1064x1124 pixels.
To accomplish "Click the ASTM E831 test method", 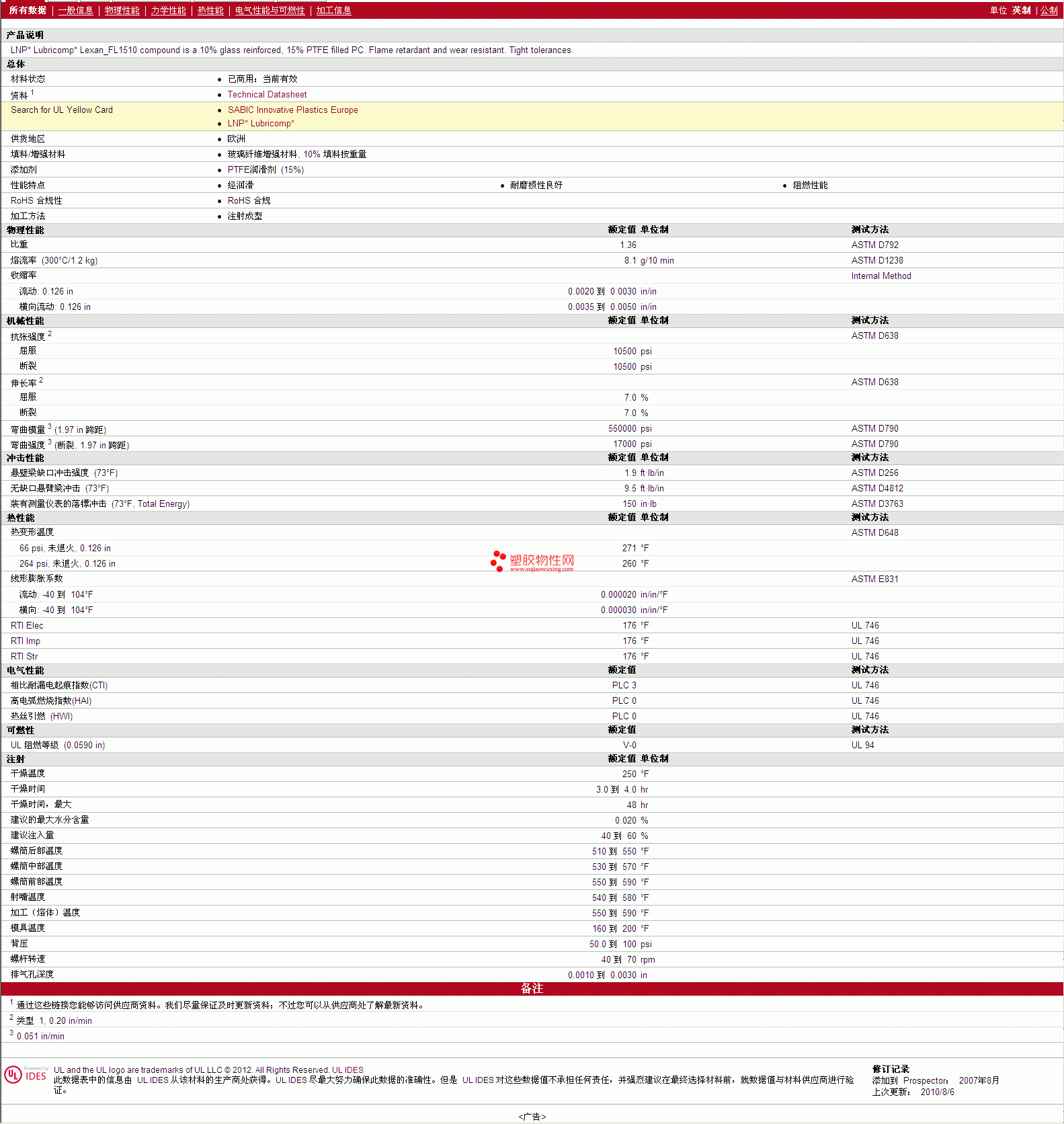I will click(x=874, y=579).
